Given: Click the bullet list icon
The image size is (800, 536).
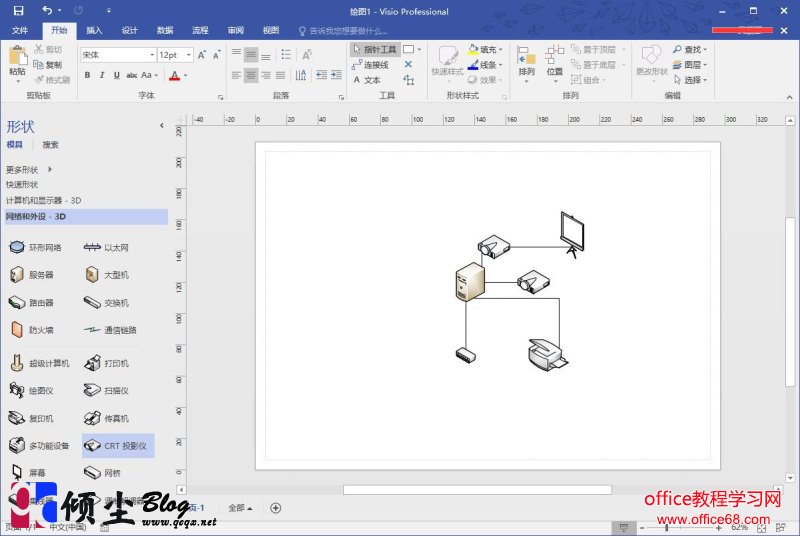Looking at the screenshot, I should tap(286, 54).
